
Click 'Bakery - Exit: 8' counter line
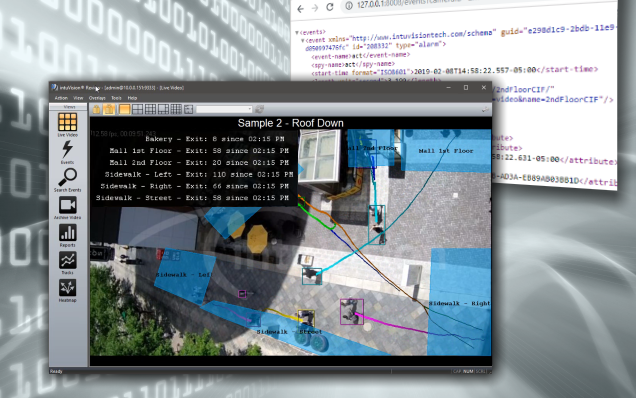click(215, 139)
